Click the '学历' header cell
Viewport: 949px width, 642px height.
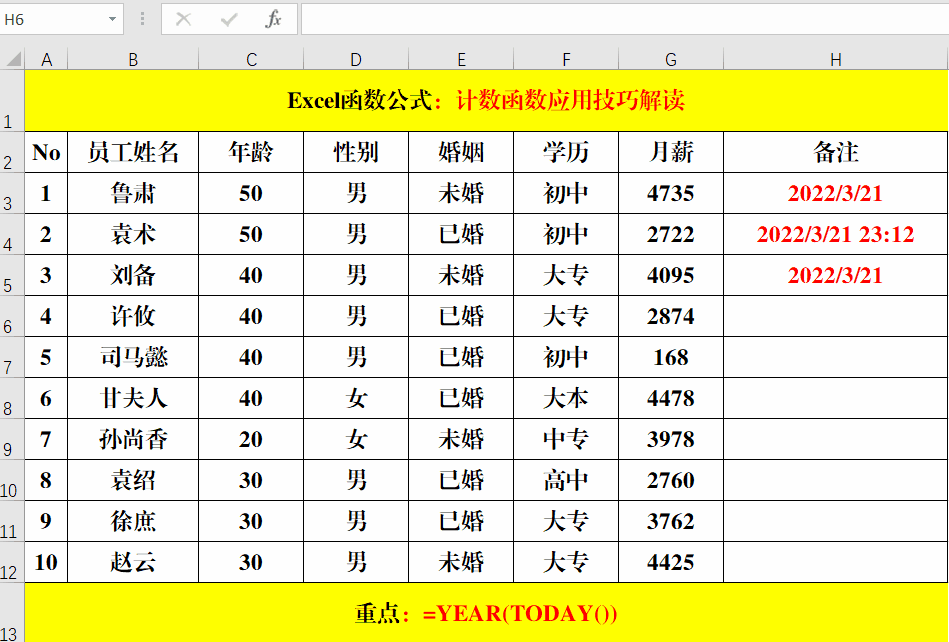(x=566, y=152)
